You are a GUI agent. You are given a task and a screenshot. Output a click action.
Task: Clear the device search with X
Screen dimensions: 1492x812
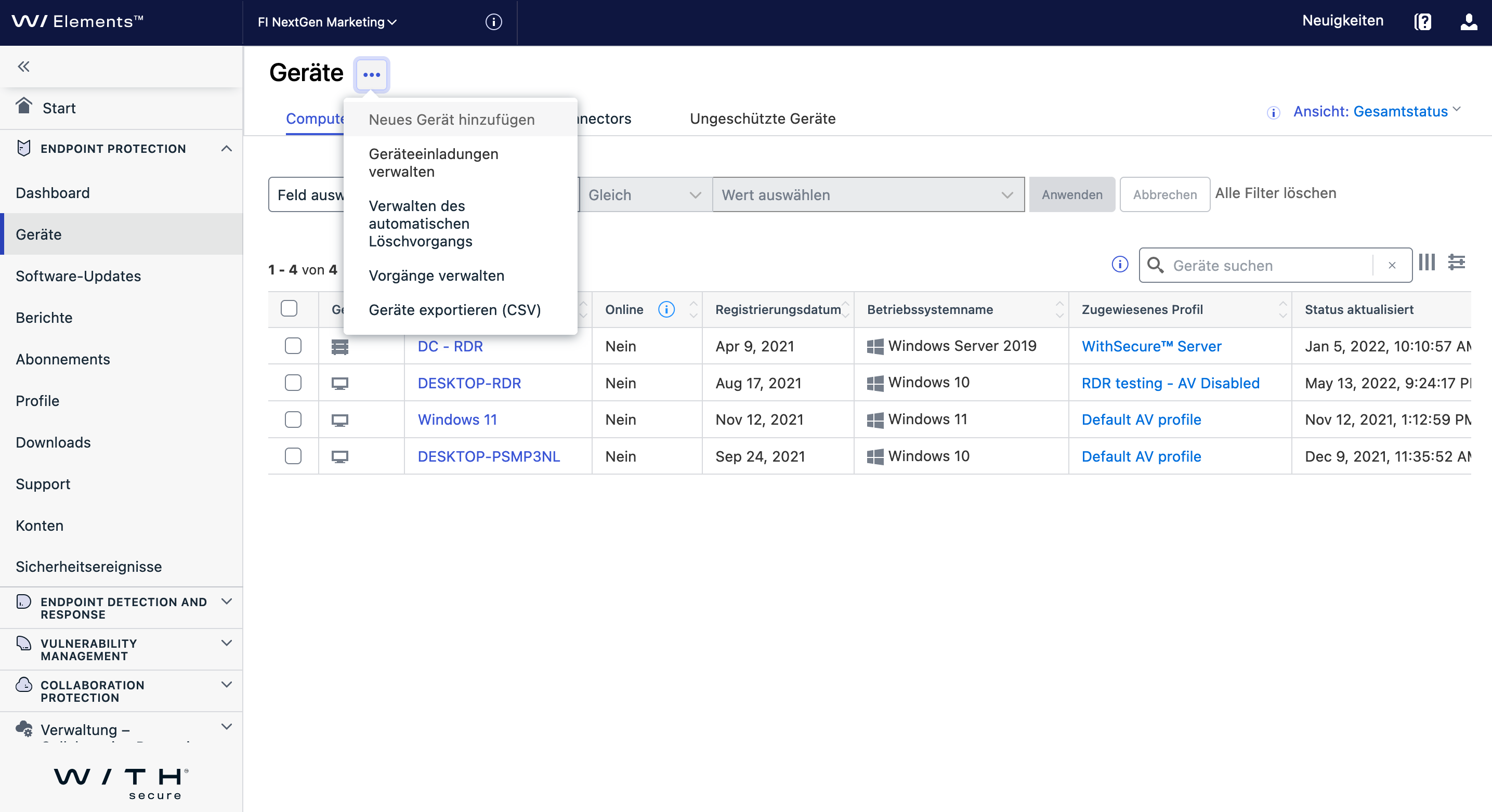click(1392, 265)
